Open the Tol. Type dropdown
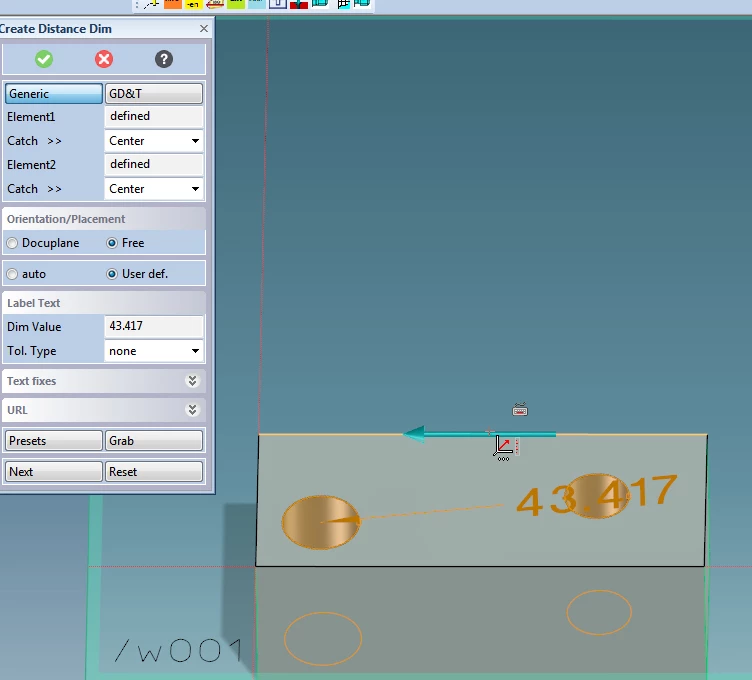This screenshot has height=680, width=752. [153, 351]
